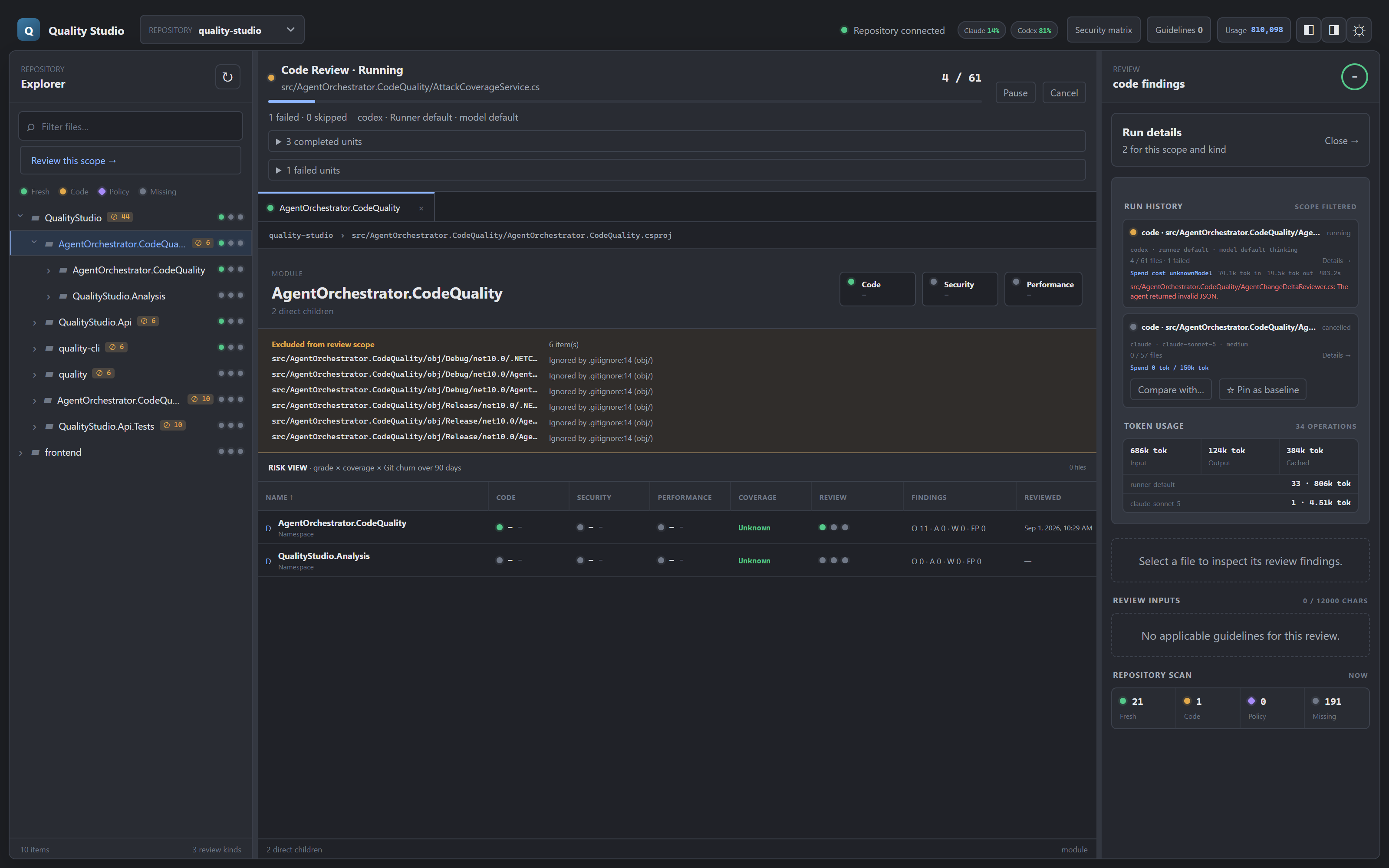Click the Repository connected status indicator
Viewport: 1389px width, 868px height.
tap(892, 30)
